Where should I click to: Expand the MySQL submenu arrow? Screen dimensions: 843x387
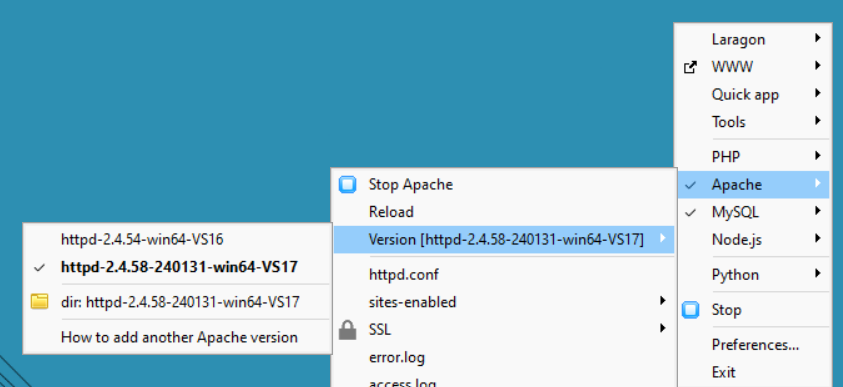[818, 211]
